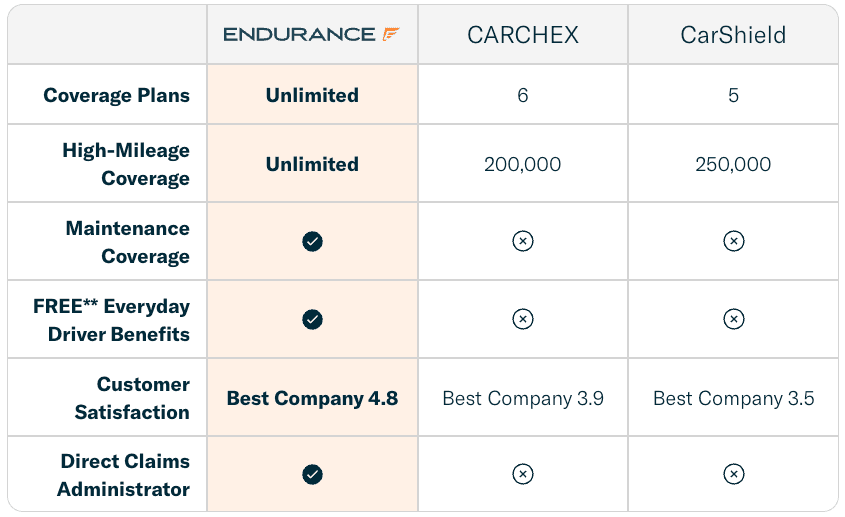Click Best Company 3.5 rating text
Screen dimensions: 845x517
pyautogui.click(x=733, y=398)
